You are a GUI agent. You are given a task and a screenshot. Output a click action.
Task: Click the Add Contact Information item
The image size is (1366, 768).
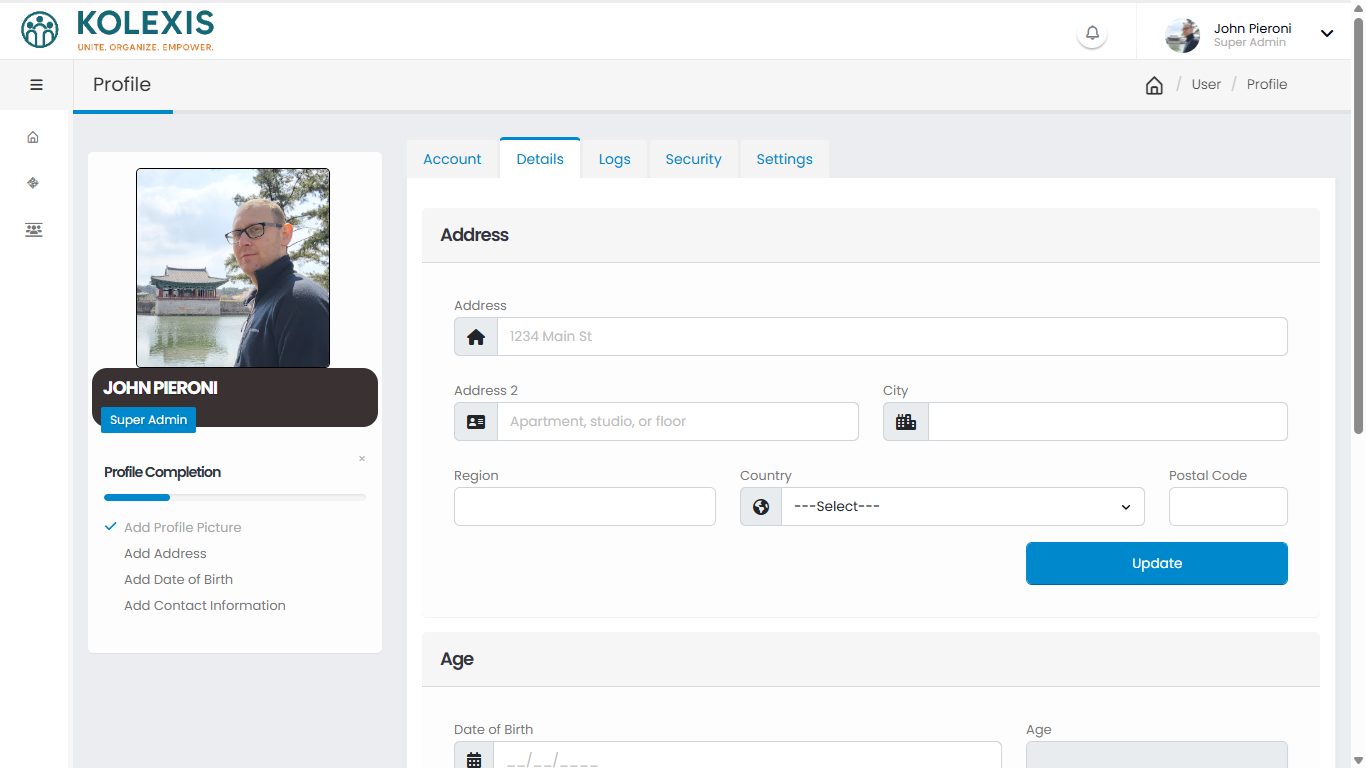205,605
